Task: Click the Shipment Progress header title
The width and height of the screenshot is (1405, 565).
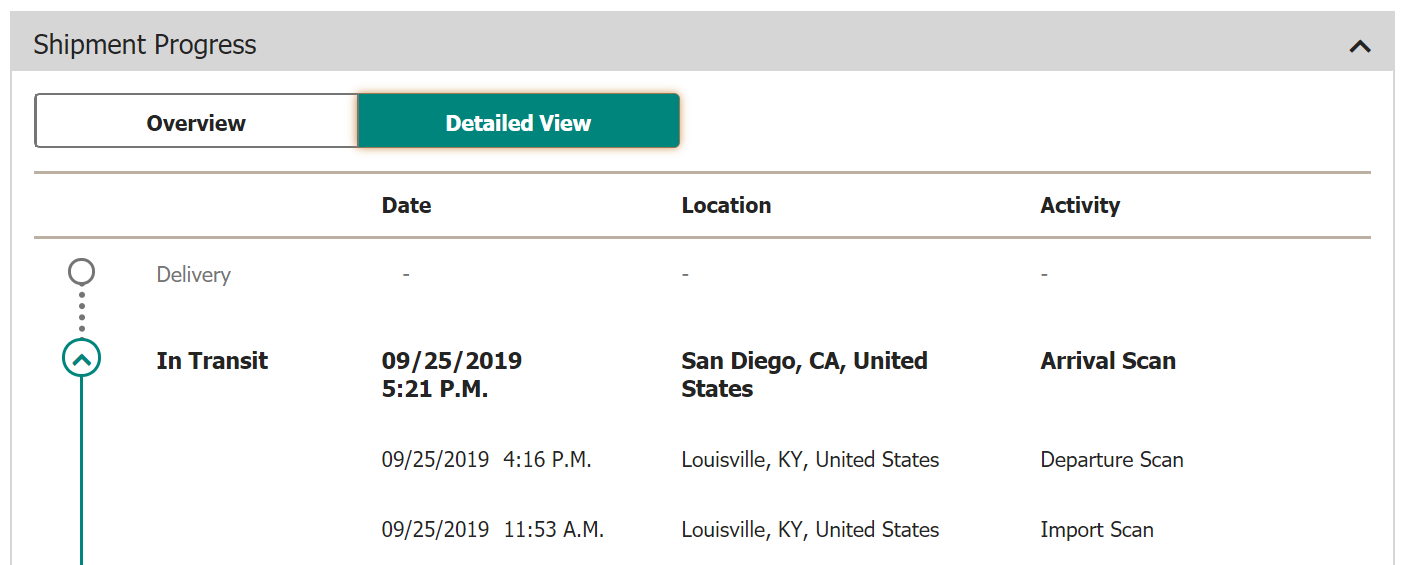Action: pyautogui.click(x=145, y=45)
